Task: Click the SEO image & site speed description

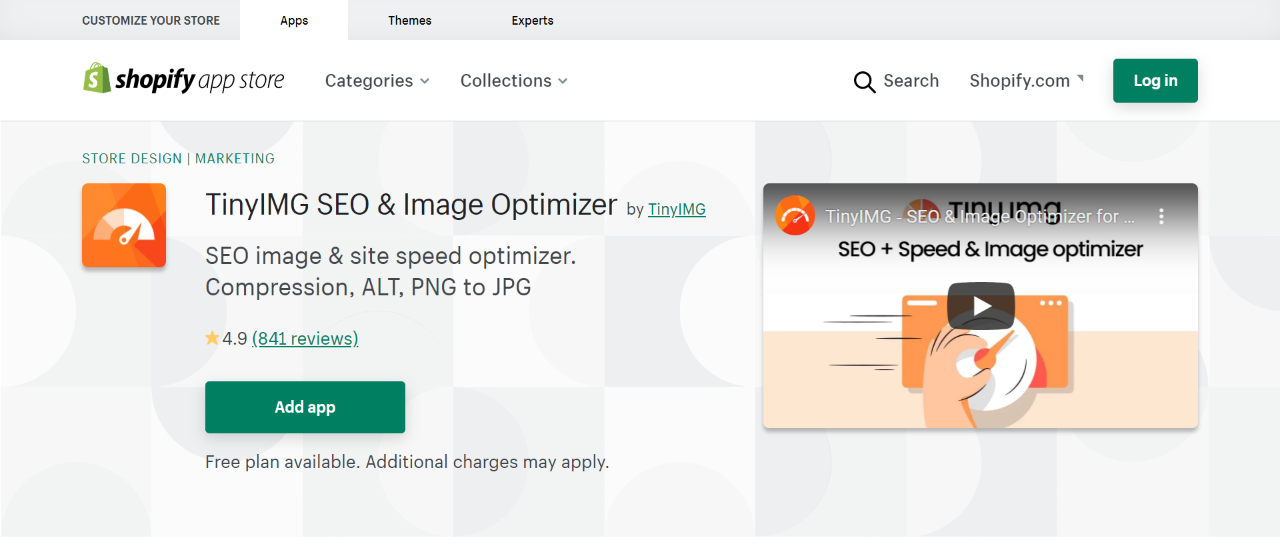Action: 391,272
